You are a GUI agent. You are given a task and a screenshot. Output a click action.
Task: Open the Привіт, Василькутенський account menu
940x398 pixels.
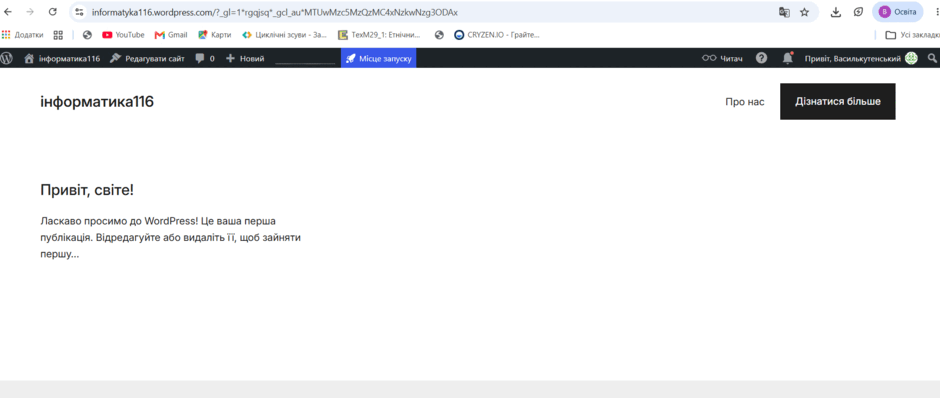[x=861, y=58]
